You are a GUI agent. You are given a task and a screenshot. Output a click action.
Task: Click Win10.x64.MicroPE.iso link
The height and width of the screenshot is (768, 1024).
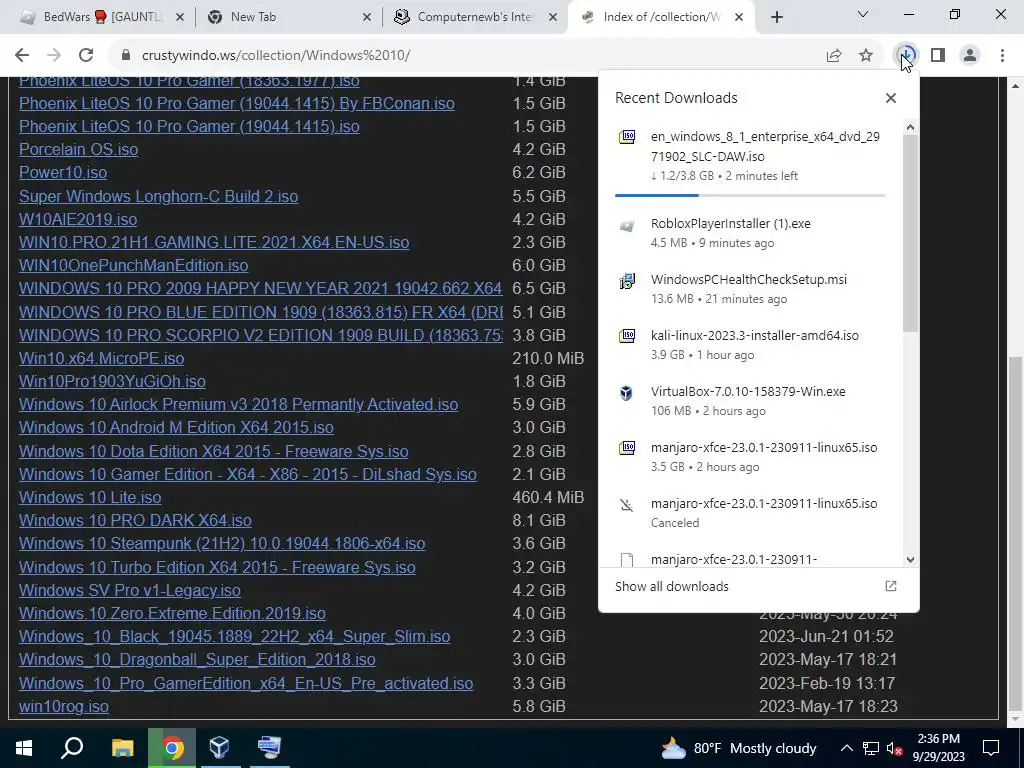101,359
